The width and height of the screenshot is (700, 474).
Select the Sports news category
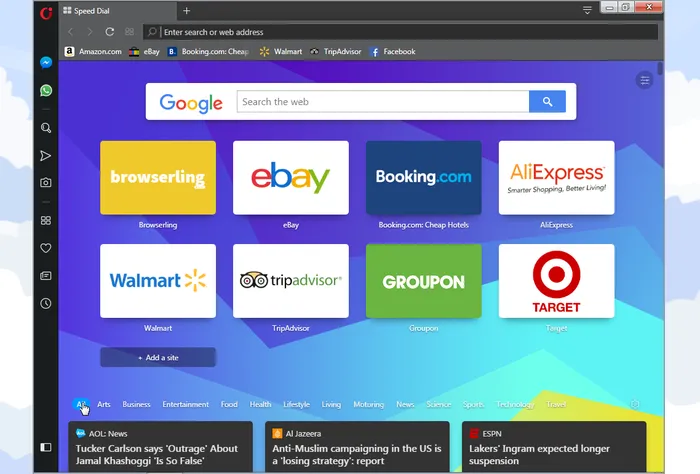[473, 404]
